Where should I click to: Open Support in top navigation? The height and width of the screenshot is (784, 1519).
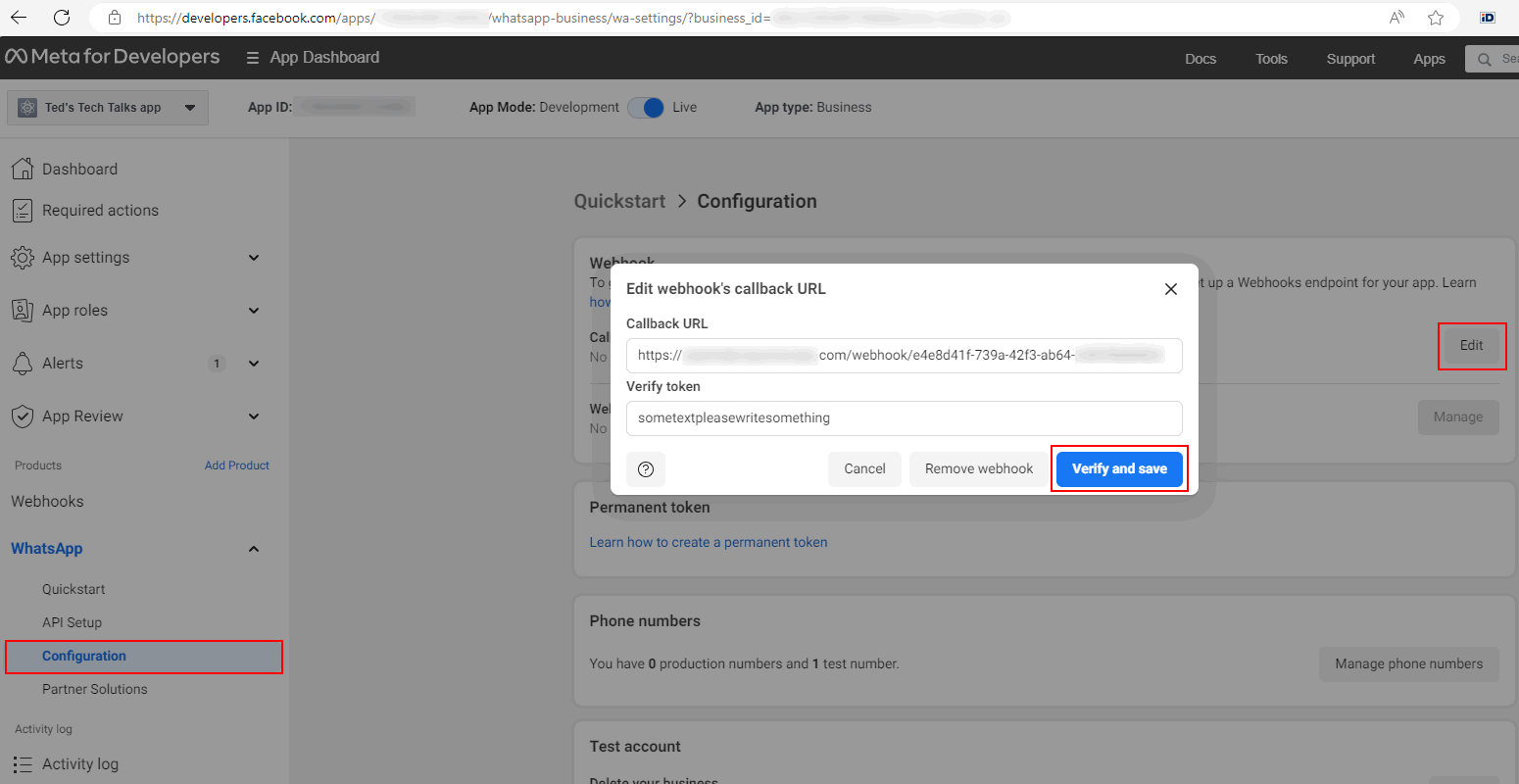[x=1350, y=59]
